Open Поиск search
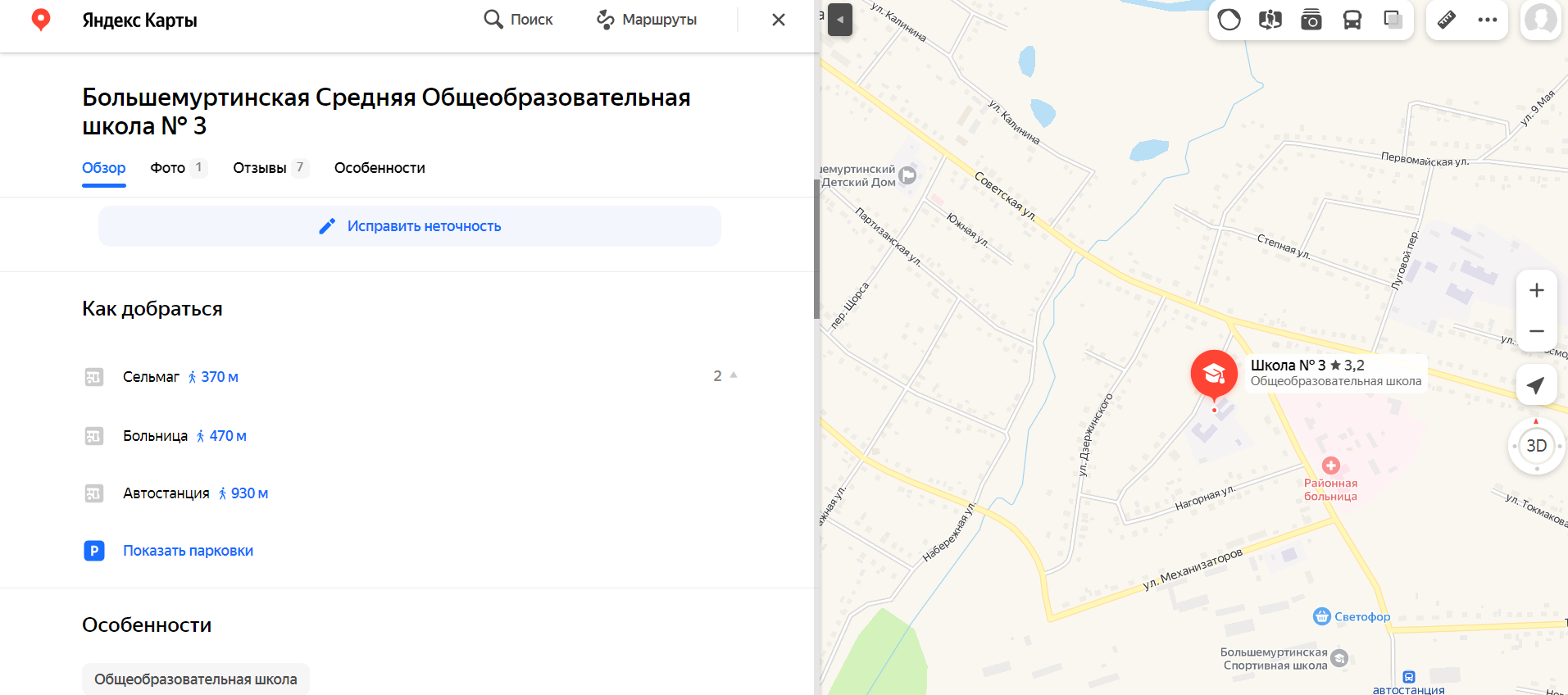Screen dimensions: 1568x695 coord(518,20)
